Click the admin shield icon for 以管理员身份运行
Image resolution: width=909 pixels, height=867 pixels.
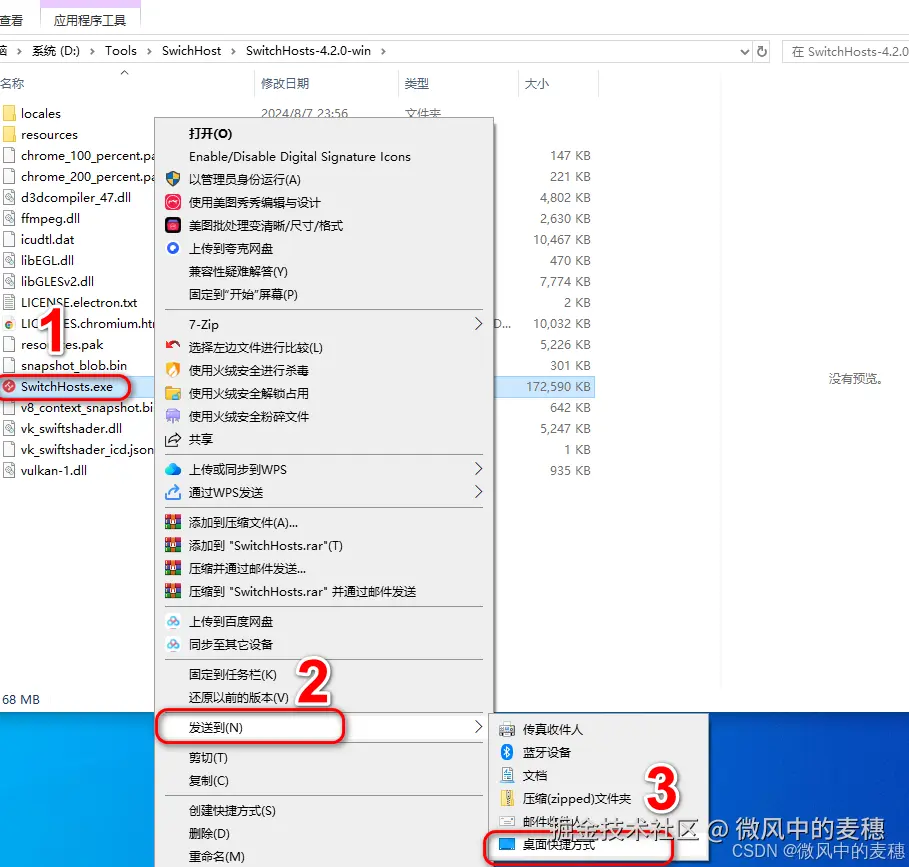[x=173, y=177]
